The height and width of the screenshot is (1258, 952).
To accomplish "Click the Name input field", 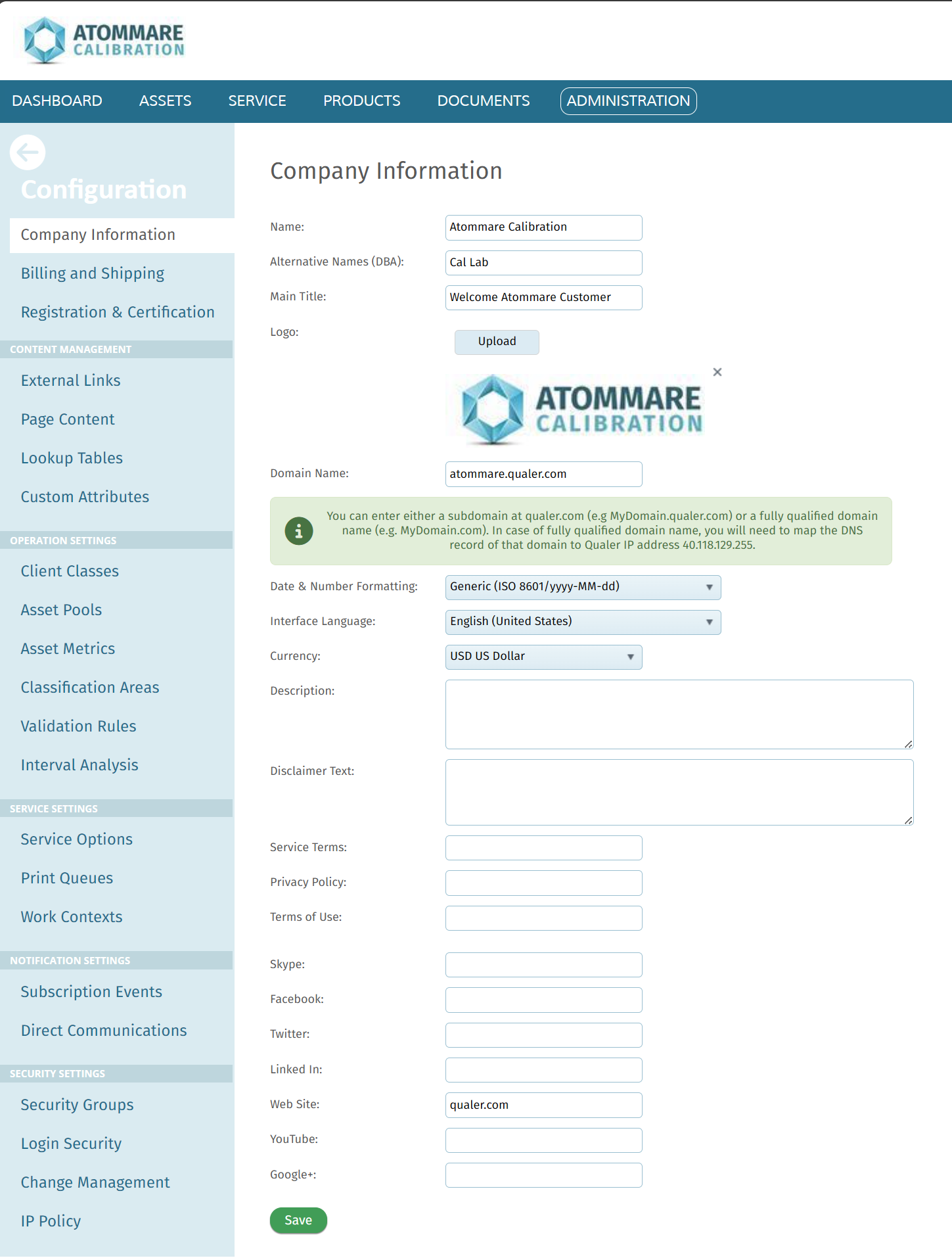I will (543, 227).
